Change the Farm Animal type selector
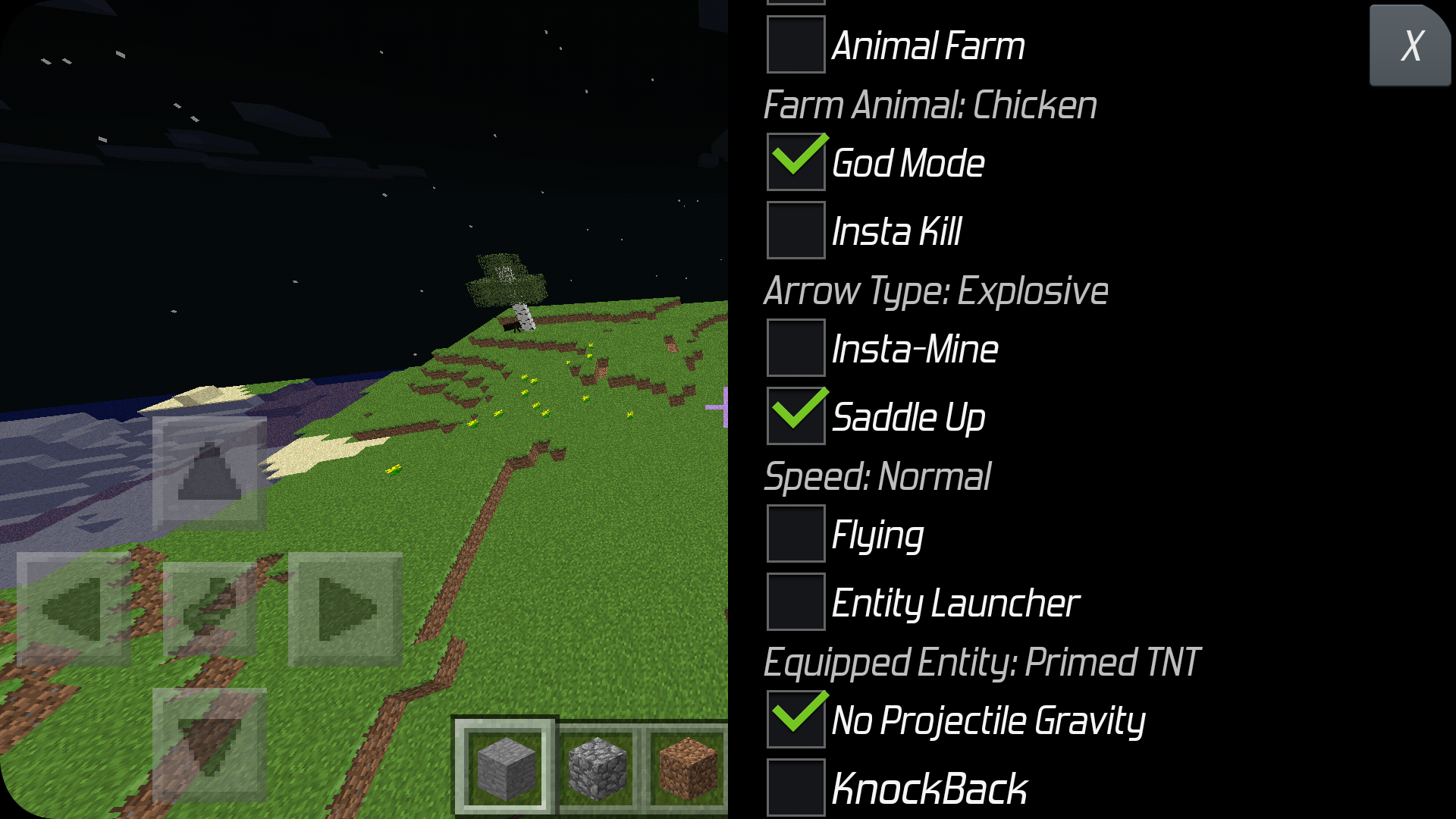The height and width of the screenshot is (819, 1456). tap(928, 103)
